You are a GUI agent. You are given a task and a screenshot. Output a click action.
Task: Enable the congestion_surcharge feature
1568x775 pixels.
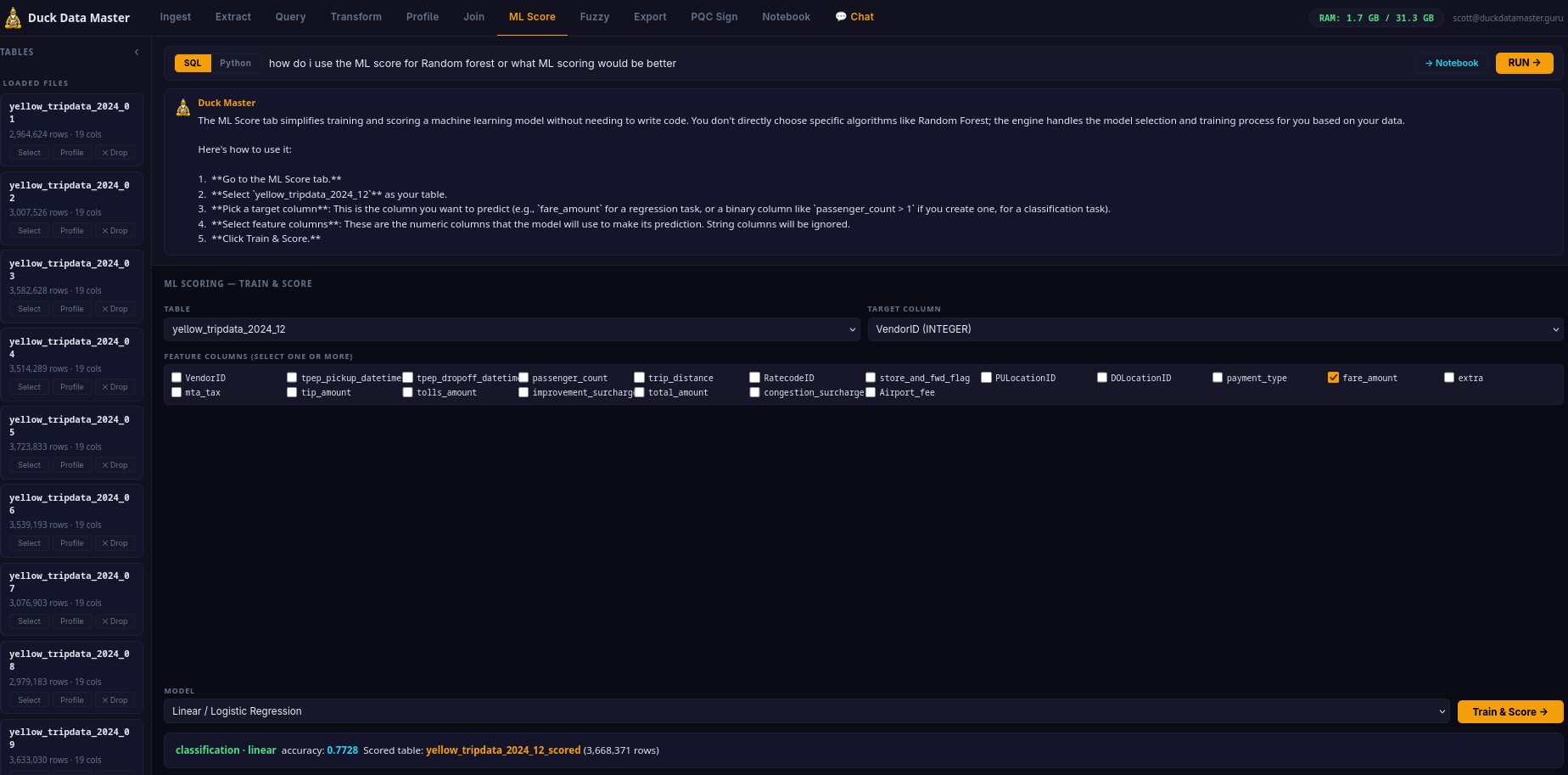755,392
